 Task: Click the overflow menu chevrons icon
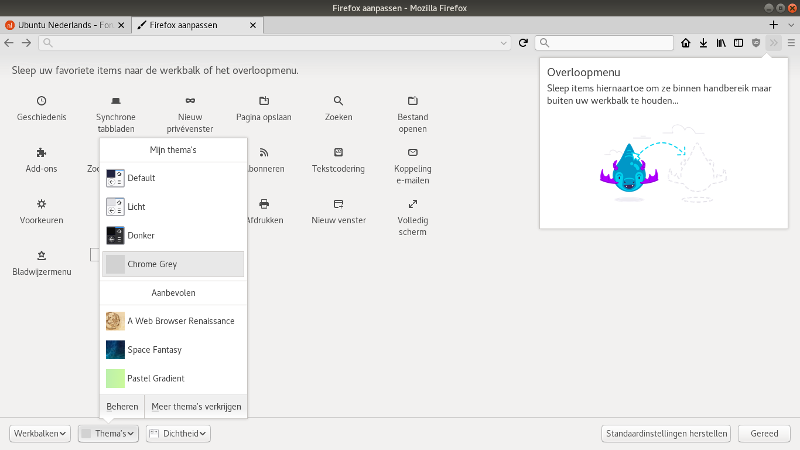(x=773, y=43)
